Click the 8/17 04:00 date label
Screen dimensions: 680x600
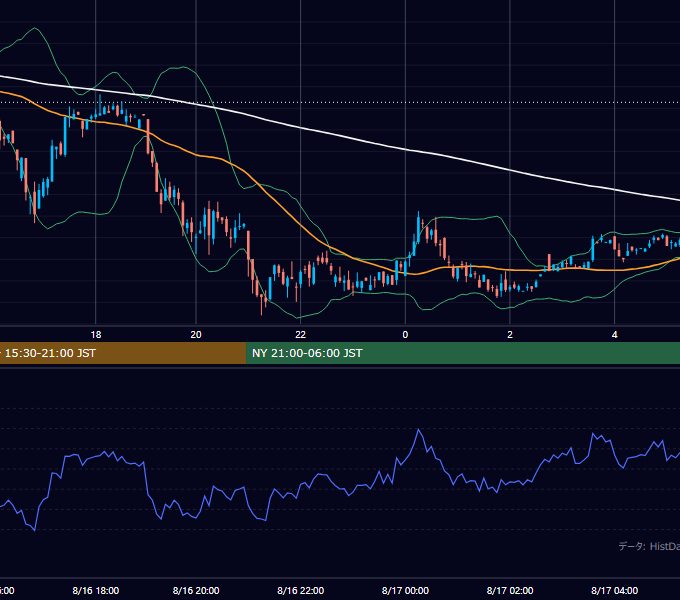pyautogui.click(x=615, y=590)
